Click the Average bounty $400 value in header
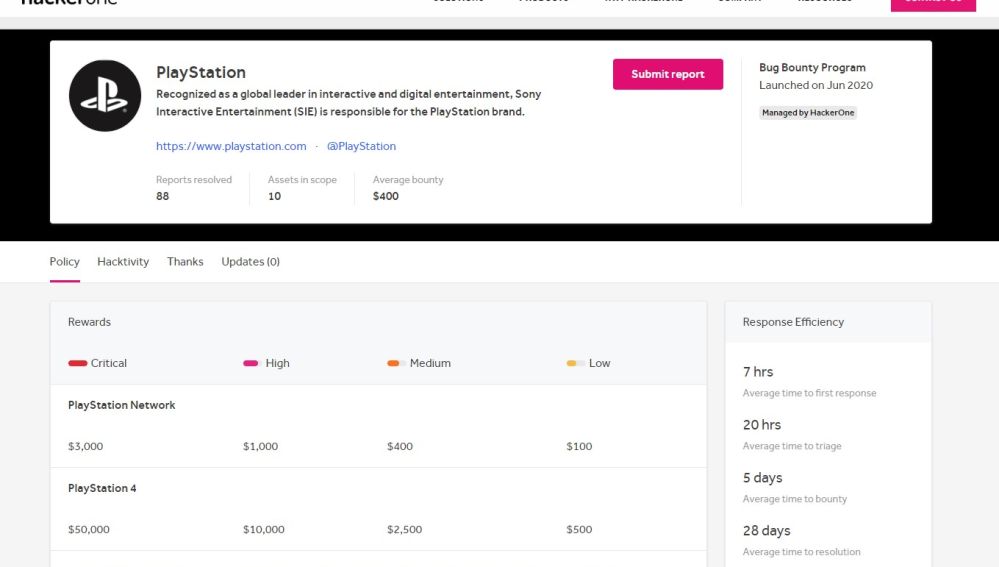 (386, 196)
